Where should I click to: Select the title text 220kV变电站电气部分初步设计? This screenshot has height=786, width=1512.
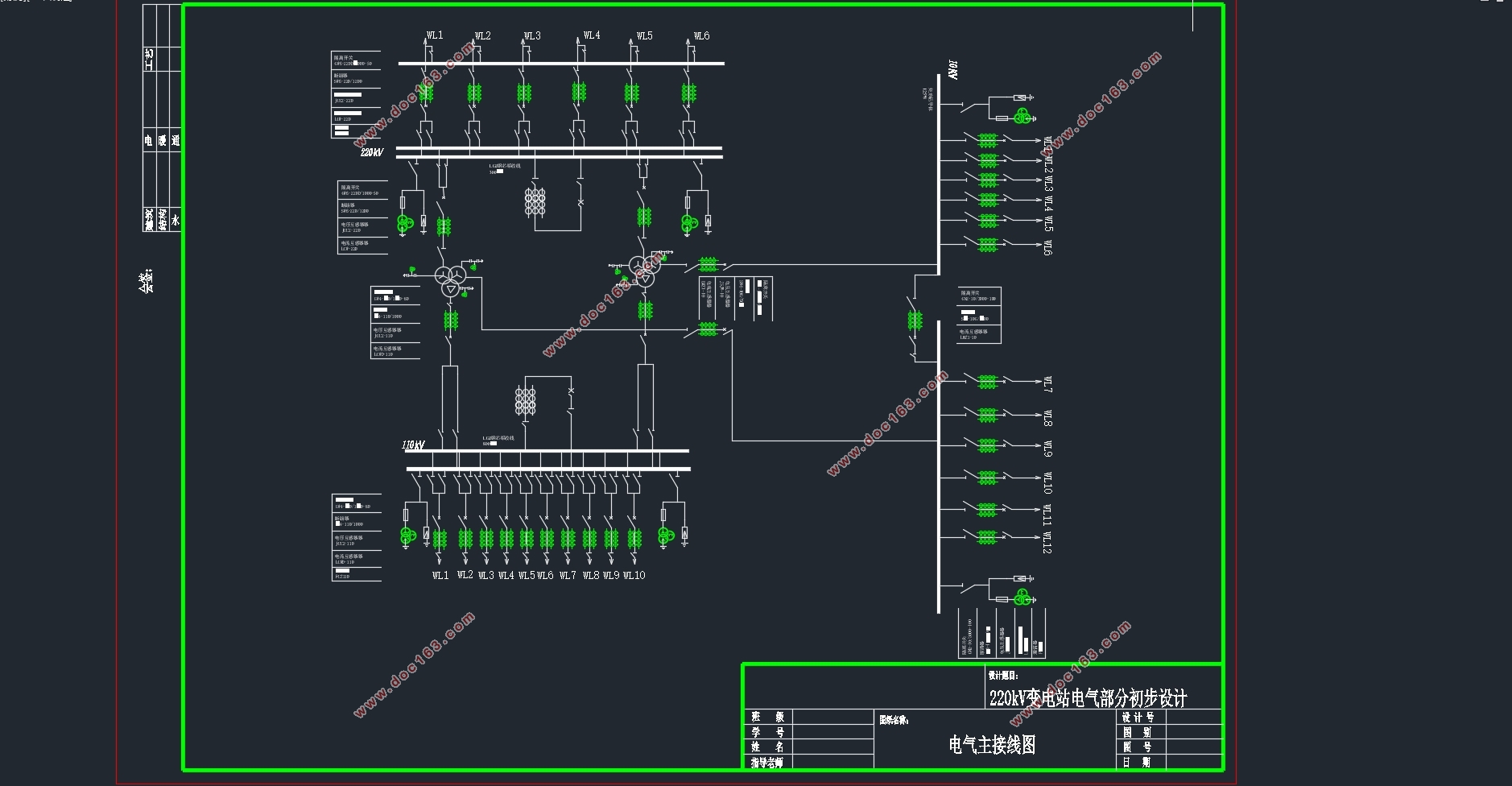[x=1088, y=697]
